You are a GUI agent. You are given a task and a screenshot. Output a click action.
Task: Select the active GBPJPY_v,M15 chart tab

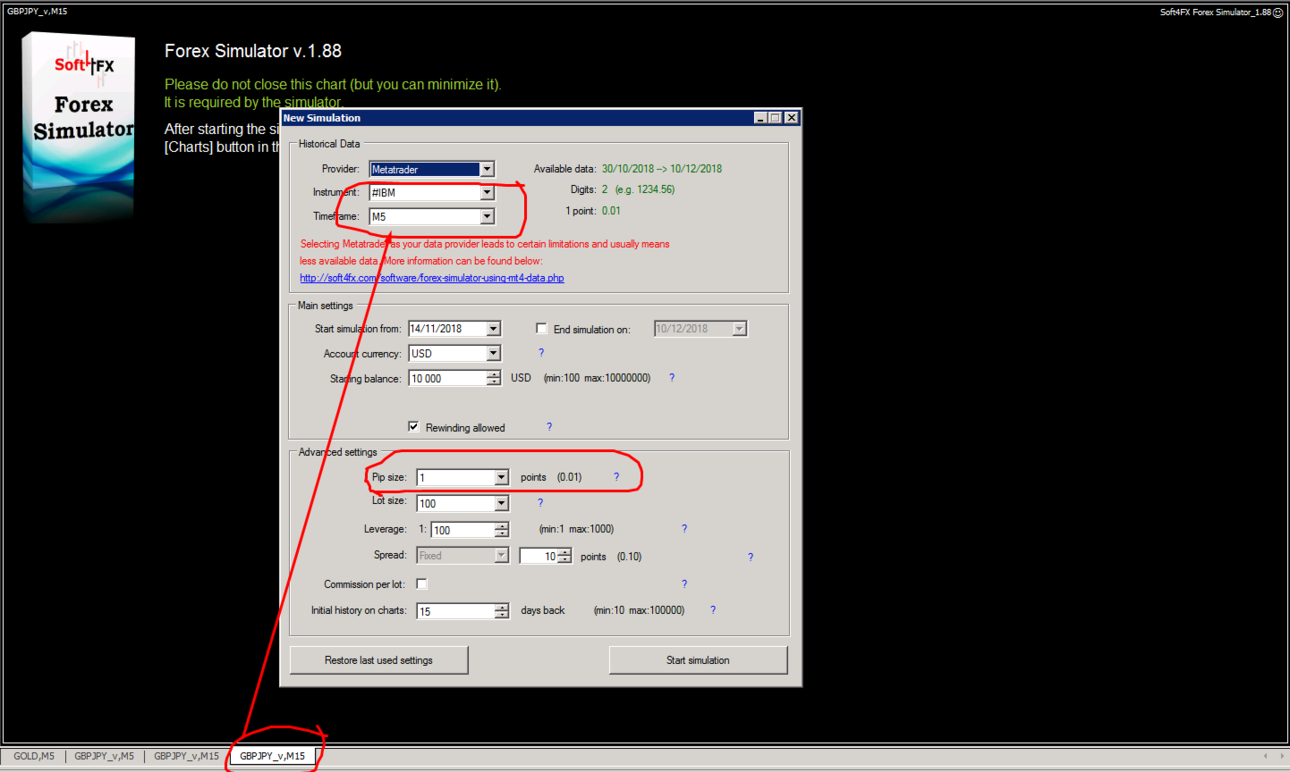coord(272,756)
